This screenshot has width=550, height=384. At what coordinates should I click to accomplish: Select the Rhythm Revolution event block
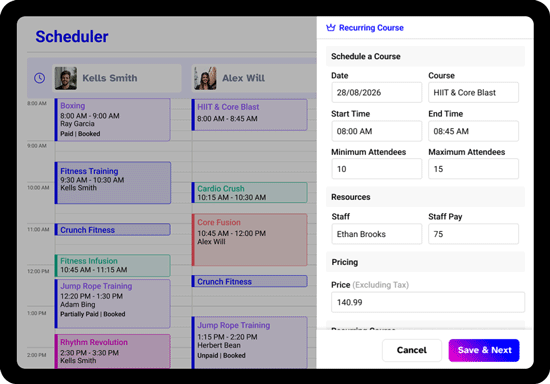click(x=113, y=351)
